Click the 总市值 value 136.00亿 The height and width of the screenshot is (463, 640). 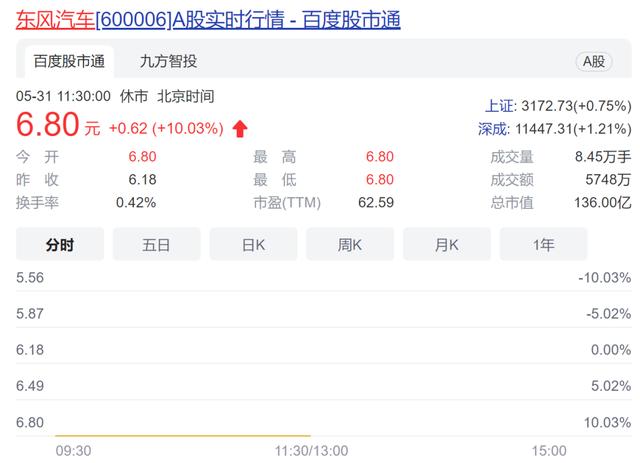pyautogui.click(x=603, y=203)
